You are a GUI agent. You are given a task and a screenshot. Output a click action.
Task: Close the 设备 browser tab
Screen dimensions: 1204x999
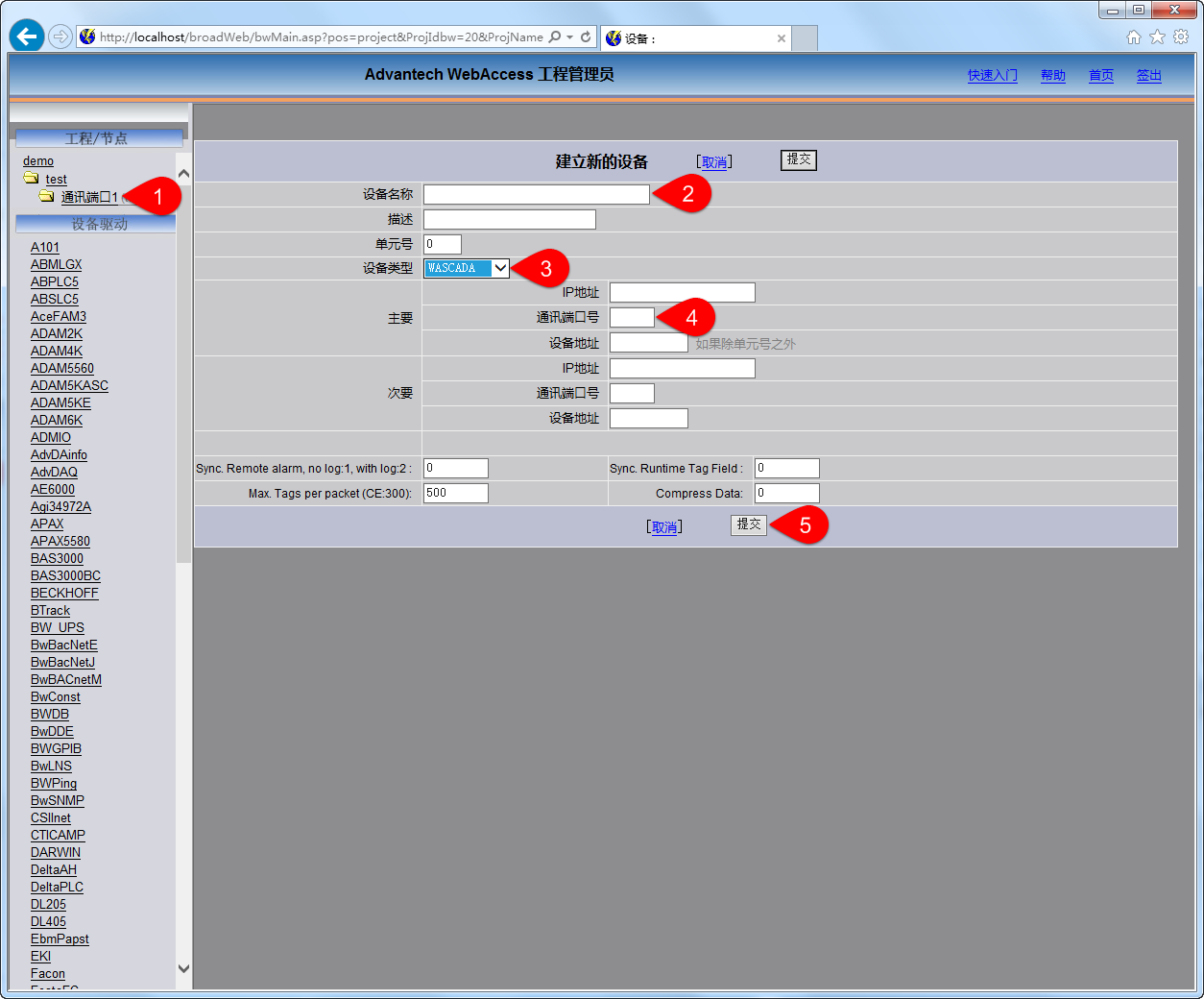coord(782,38)
